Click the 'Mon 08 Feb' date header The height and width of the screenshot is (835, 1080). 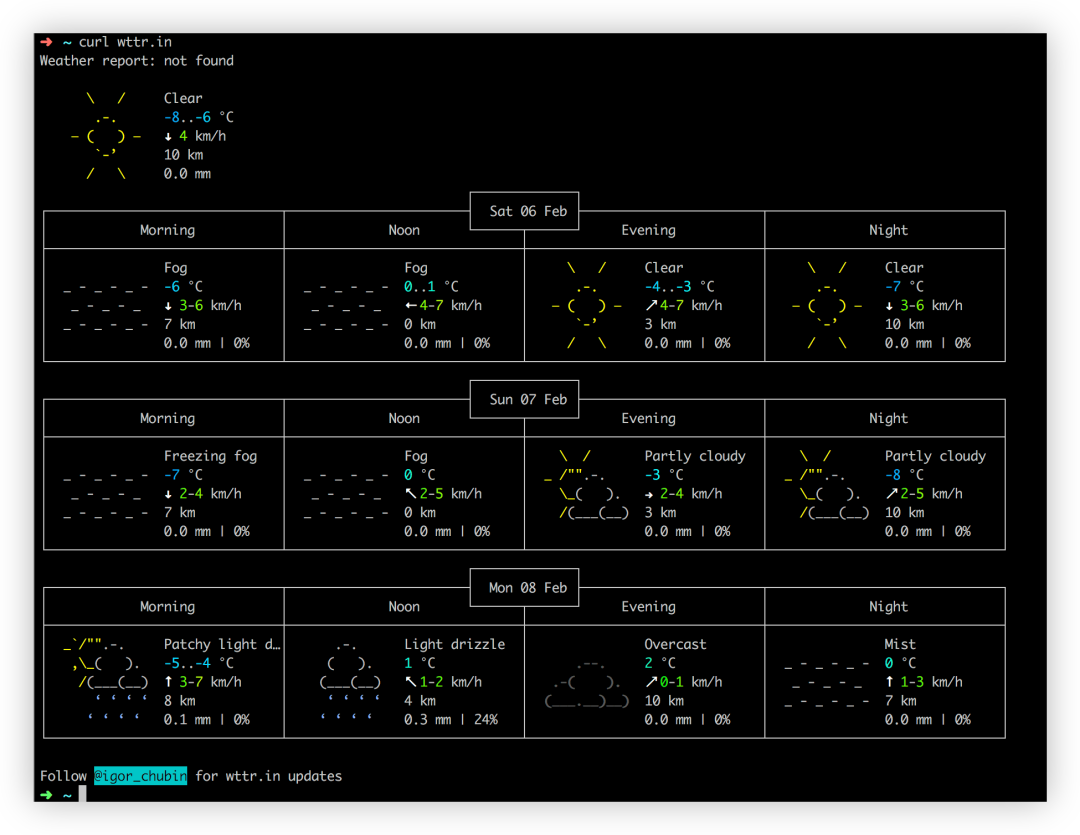[x=528, y=587]
